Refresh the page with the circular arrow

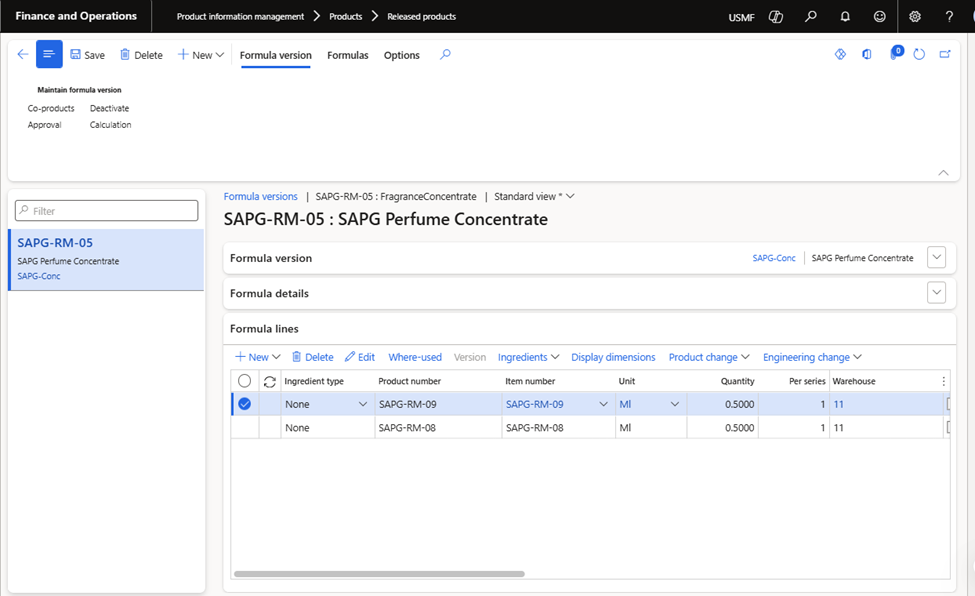[x=919, y=54]
